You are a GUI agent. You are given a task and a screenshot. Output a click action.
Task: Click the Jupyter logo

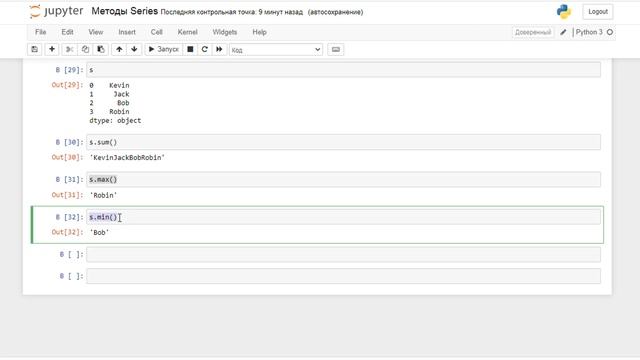coord(56,11)
